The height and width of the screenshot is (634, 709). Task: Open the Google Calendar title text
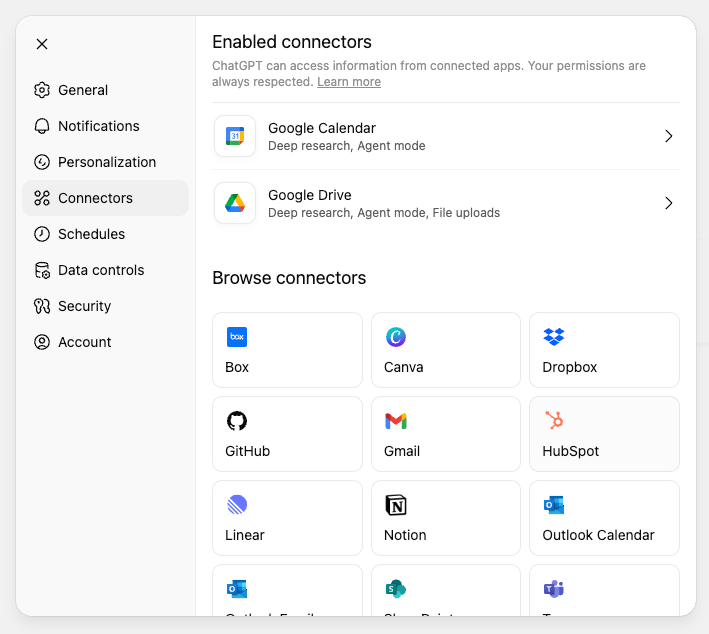click(321, 128)
